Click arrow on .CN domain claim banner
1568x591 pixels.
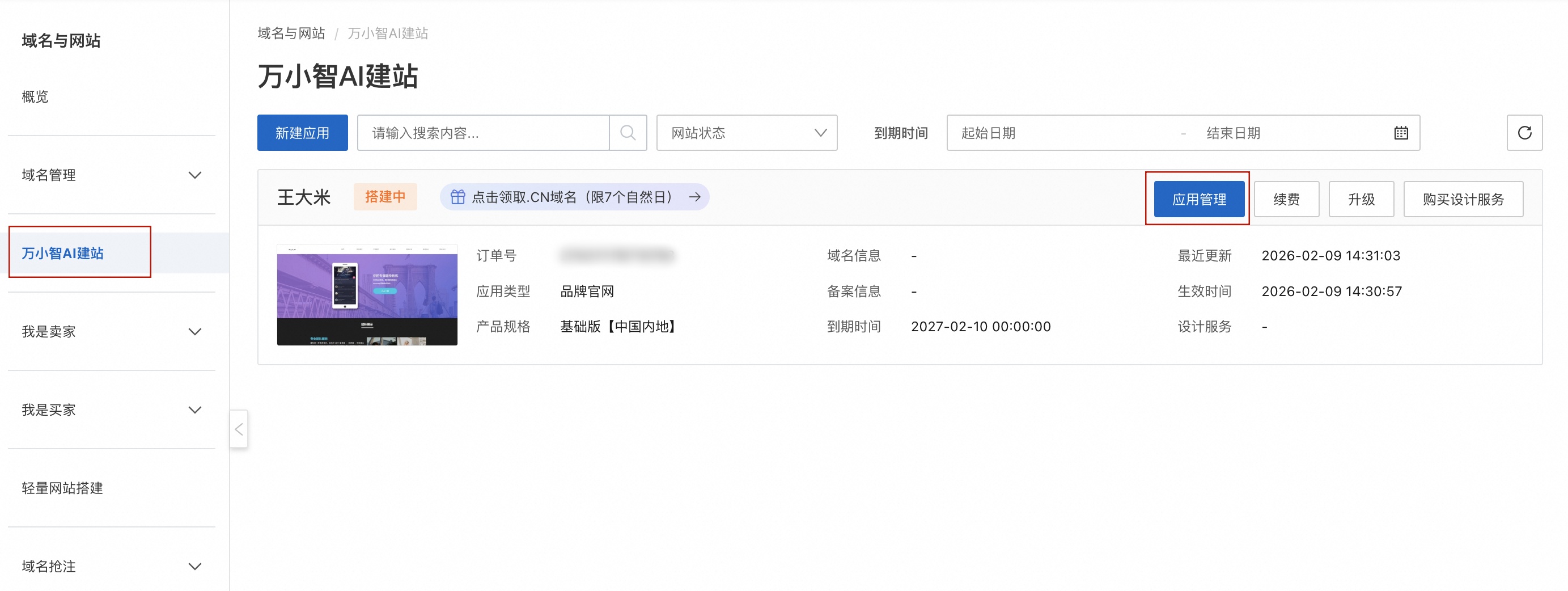click(694, 197)
